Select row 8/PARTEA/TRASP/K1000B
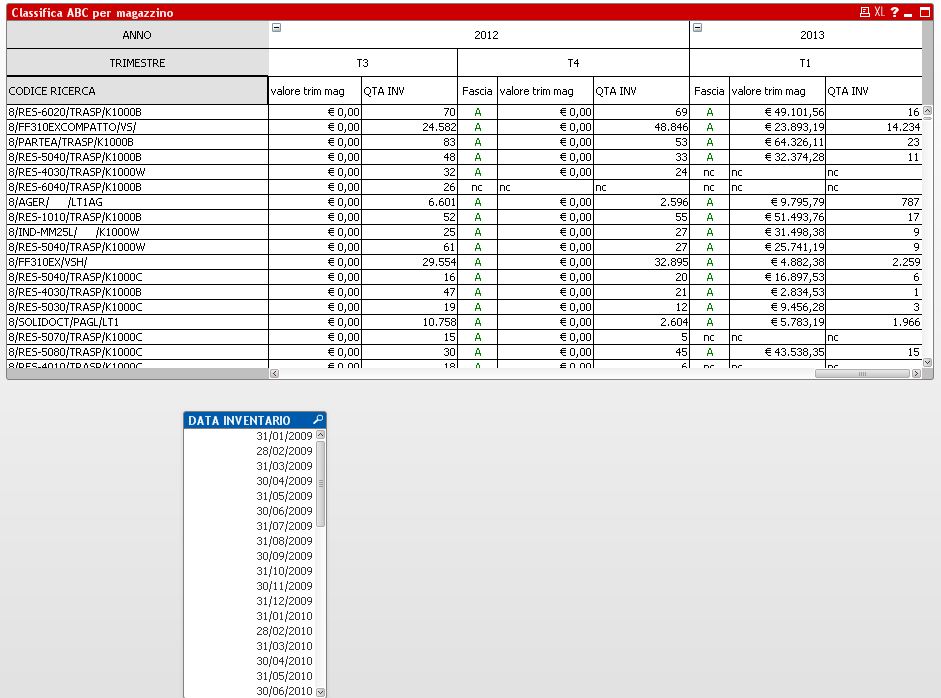Viewport: 941px width, 698px height. [137, 142]
